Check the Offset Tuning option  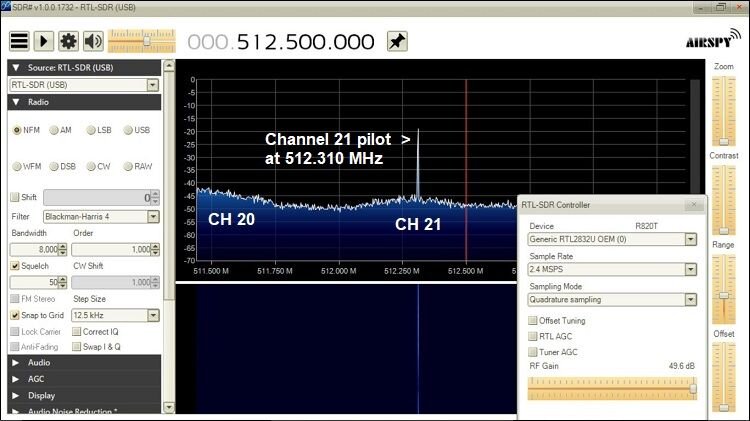(x=532, y=321)
